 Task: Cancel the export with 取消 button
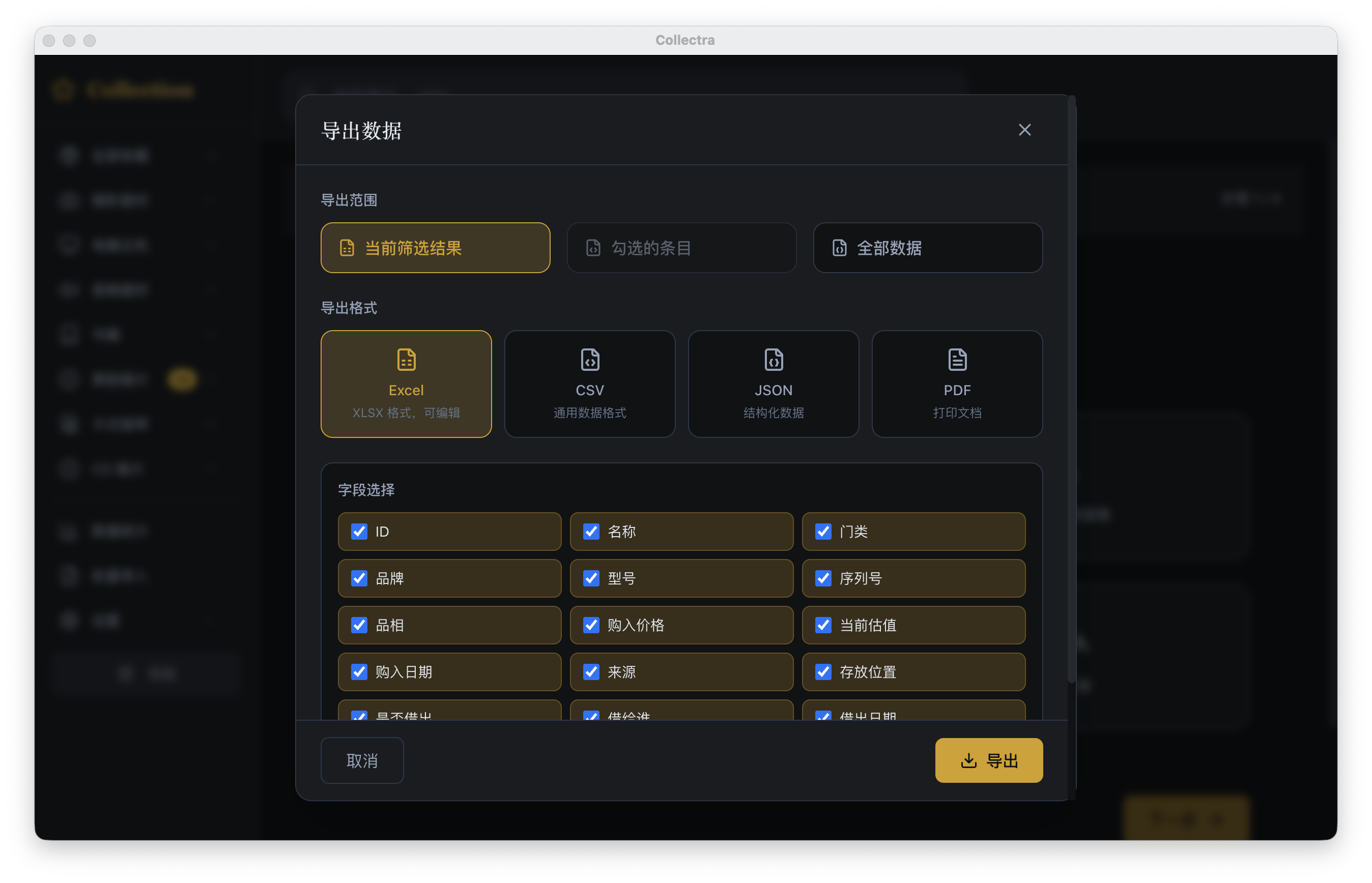(x=362, y=760)
